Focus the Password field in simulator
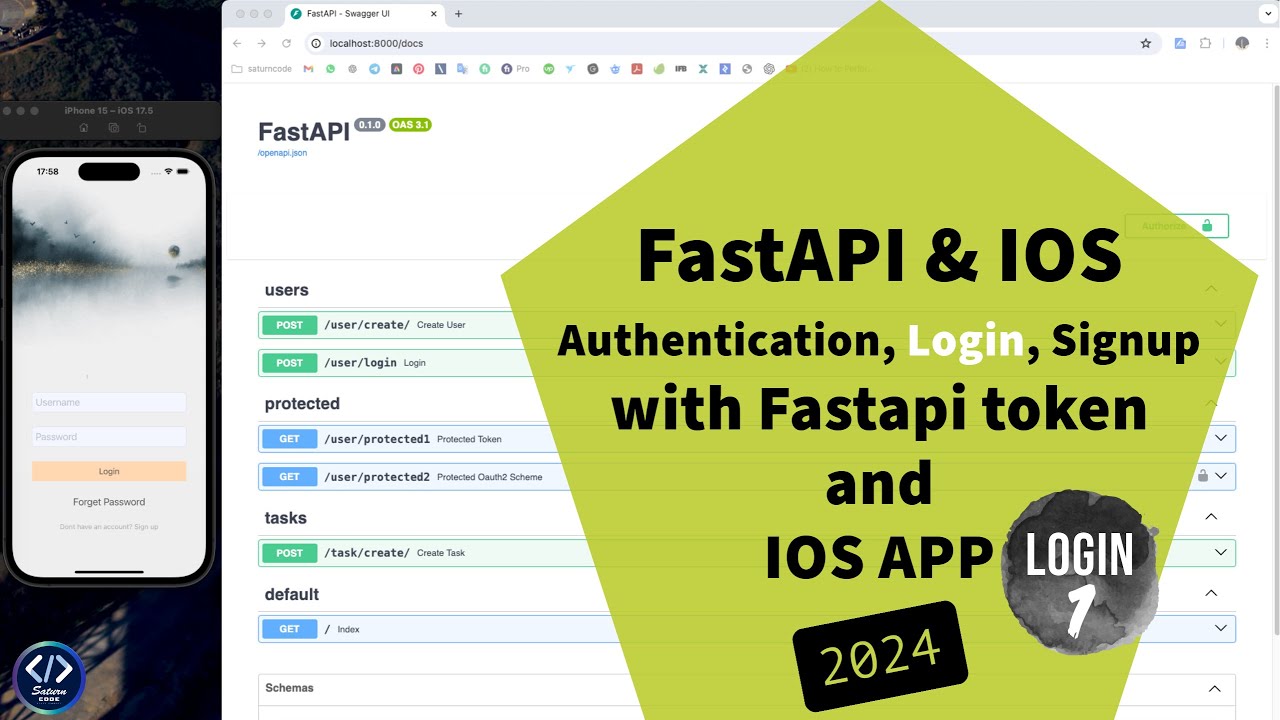 109,436
